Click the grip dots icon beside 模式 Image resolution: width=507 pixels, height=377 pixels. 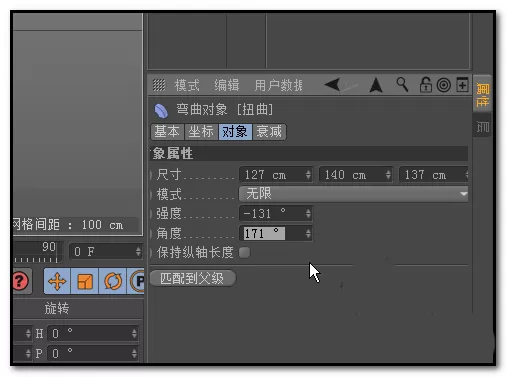tap(159, 85)
